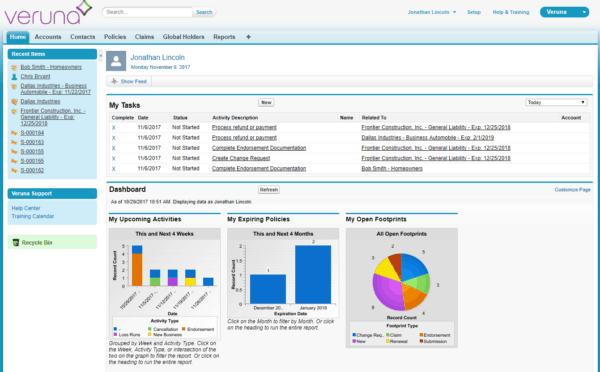Open the Training Calendar link

click(x=33, y=216)
